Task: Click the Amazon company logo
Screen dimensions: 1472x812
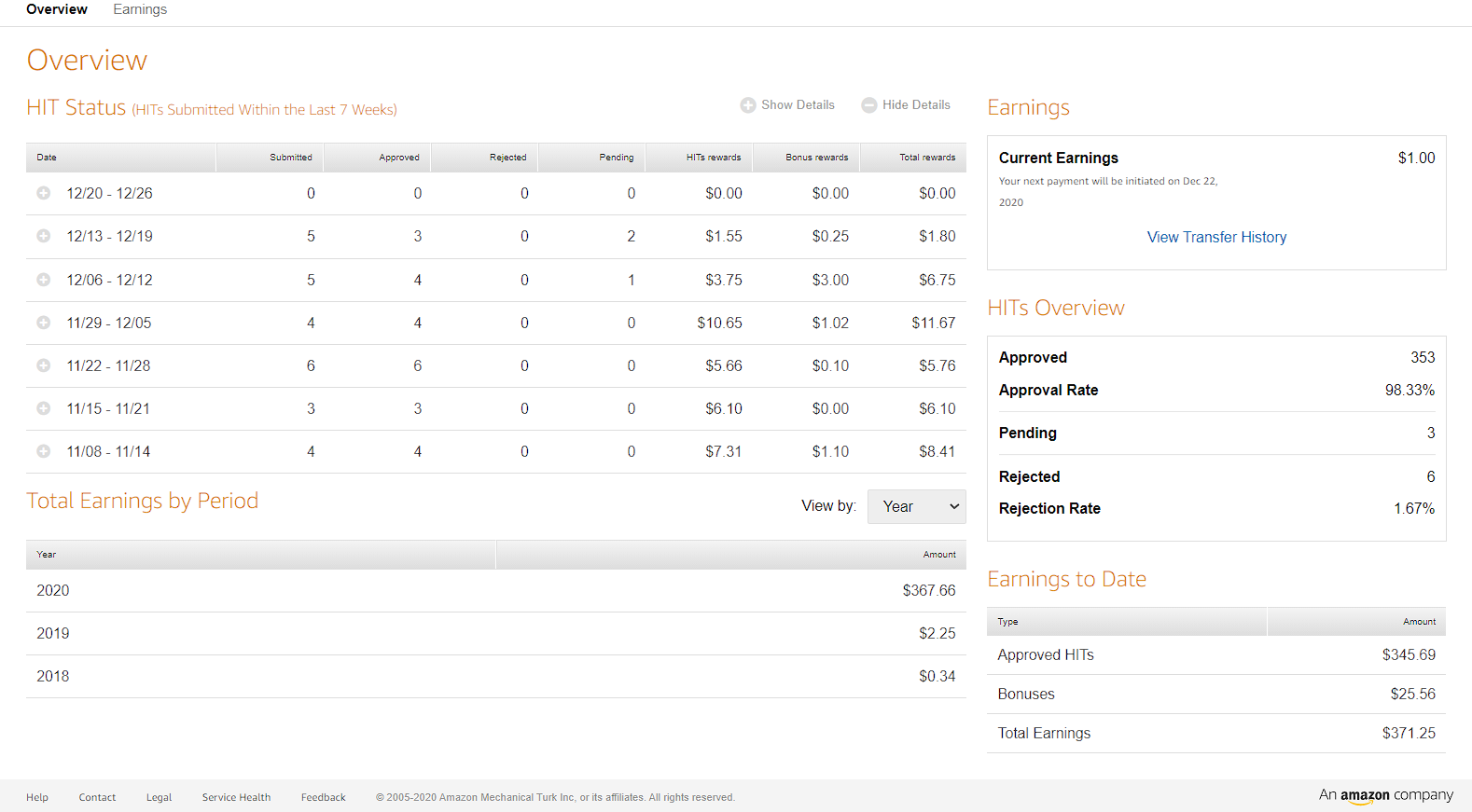Action: tap(1386, 795)
